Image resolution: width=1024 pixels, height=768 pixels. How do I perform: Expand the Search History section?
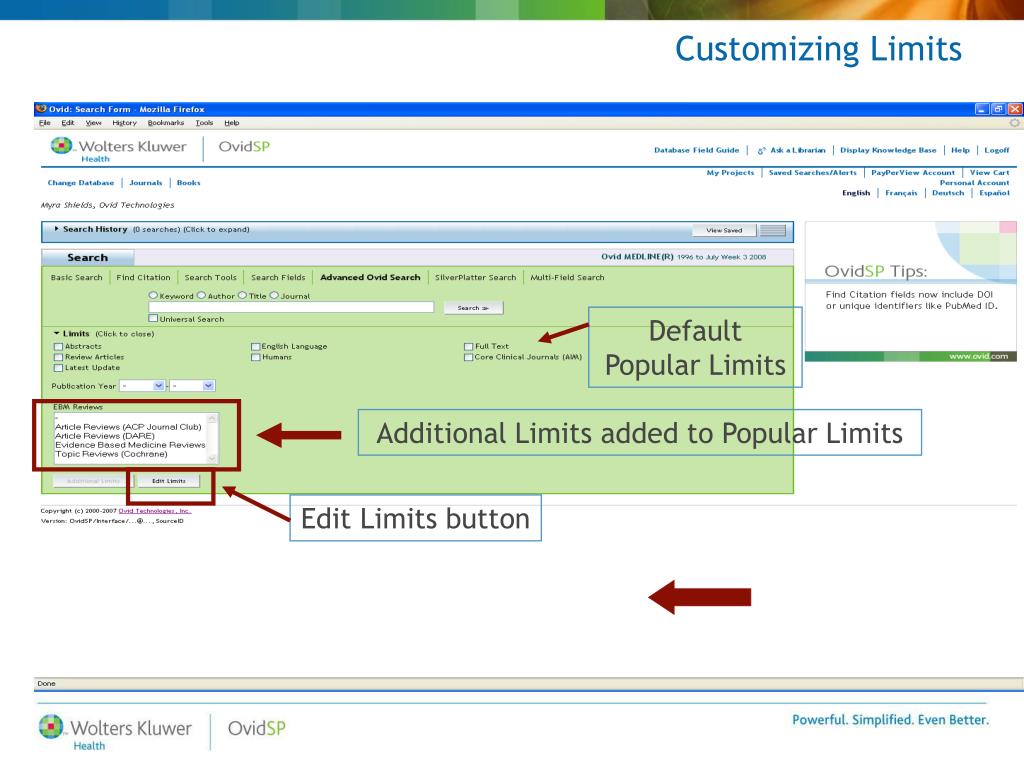(x=57, y=229)
